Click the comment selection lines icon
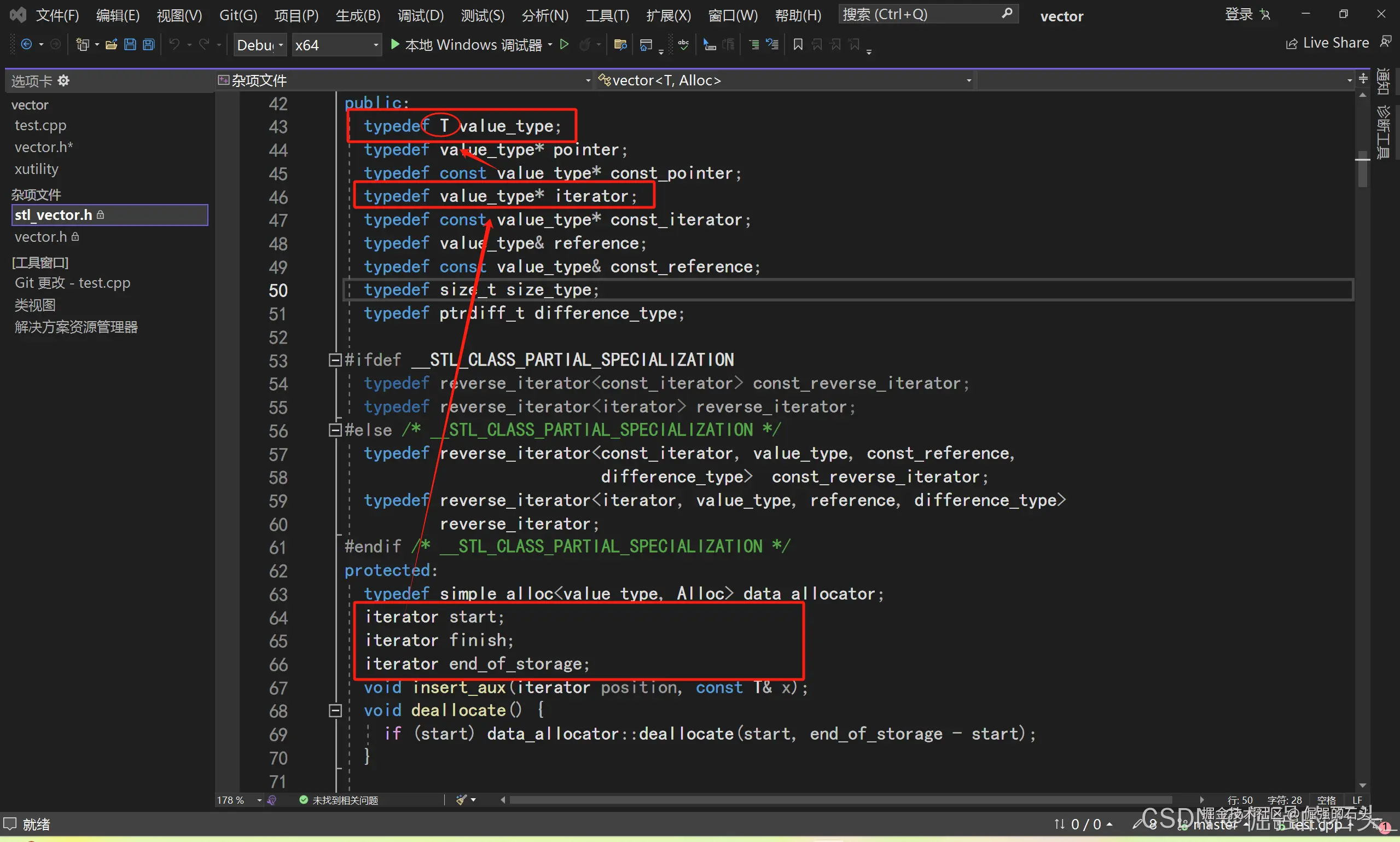The height and width of the screenshot is (842, 1400). (754, 44)
